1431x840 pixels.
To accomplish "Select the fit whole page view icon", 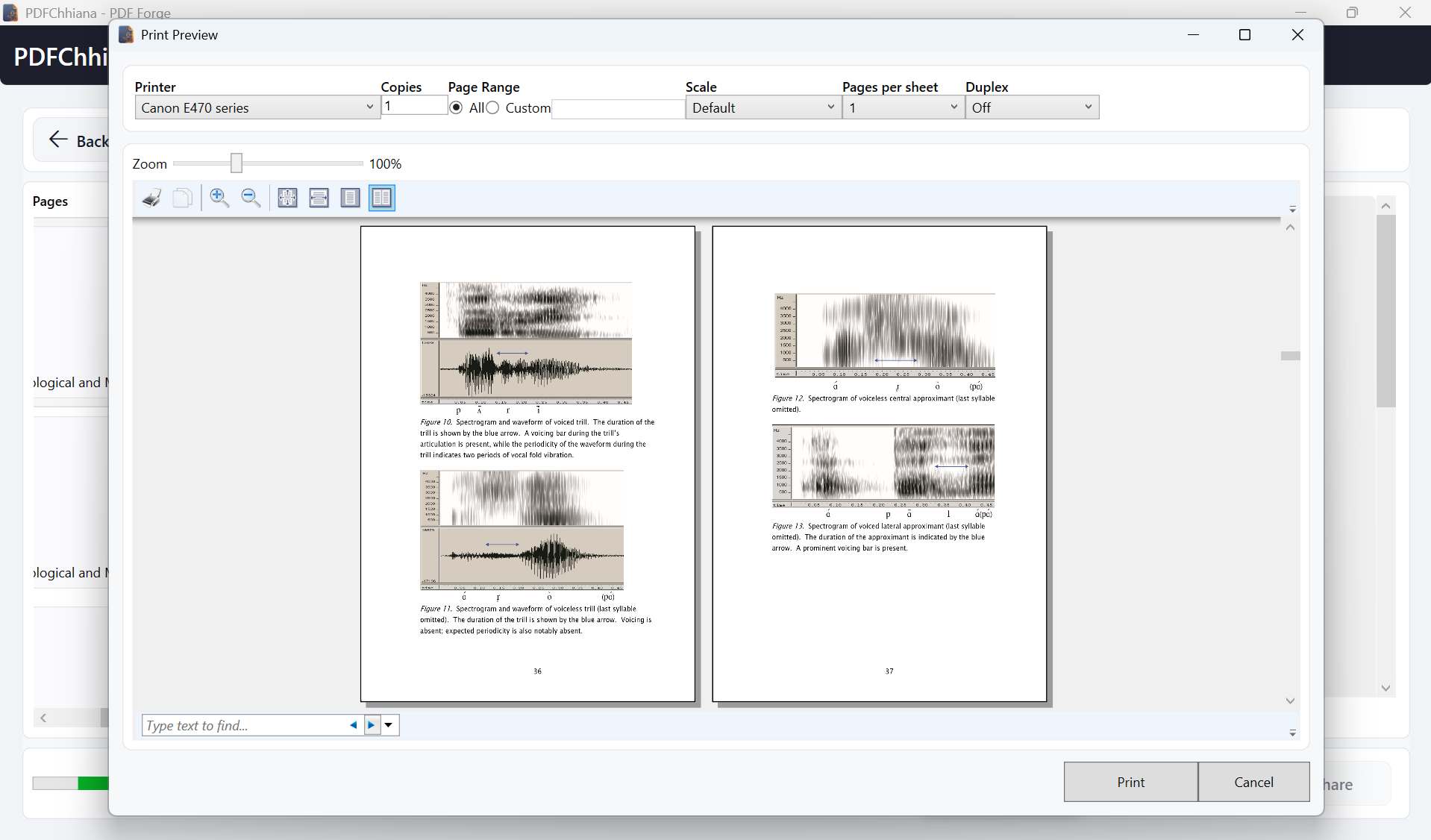I will point(287,198).
